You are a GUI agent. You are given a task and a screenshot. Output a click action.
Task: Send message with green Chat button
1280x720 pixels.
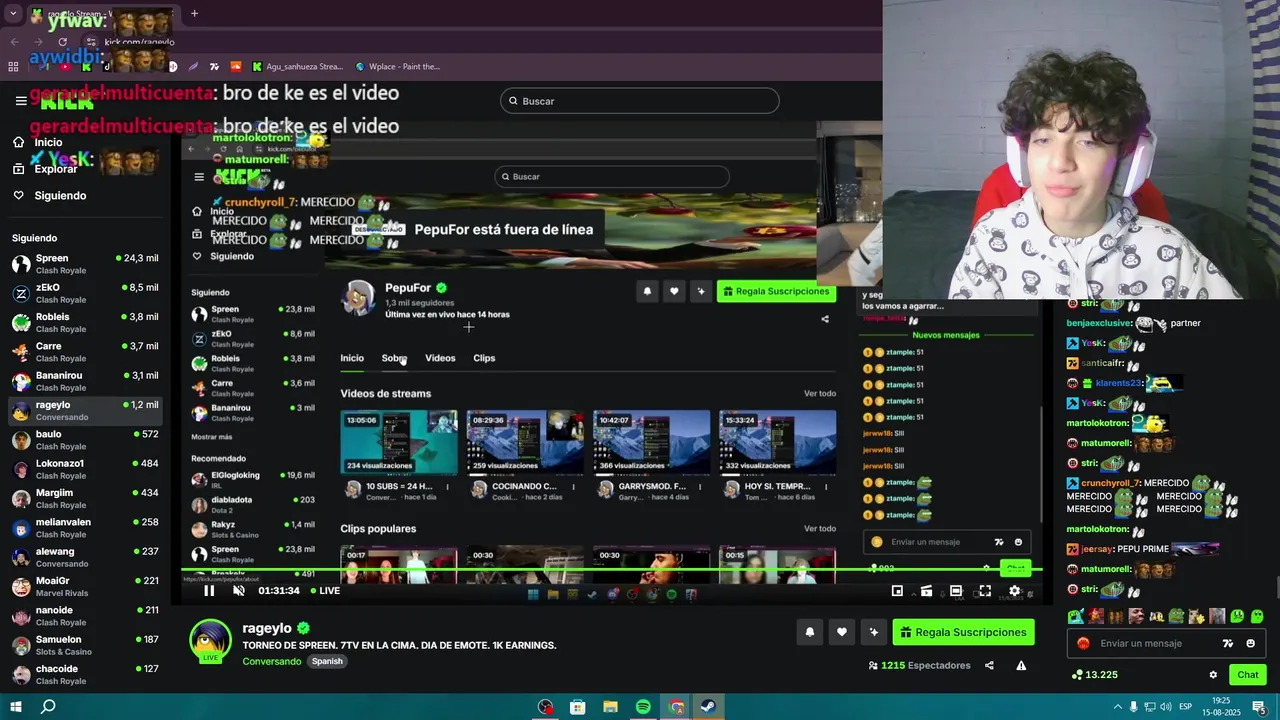(x=1248, y=675)
